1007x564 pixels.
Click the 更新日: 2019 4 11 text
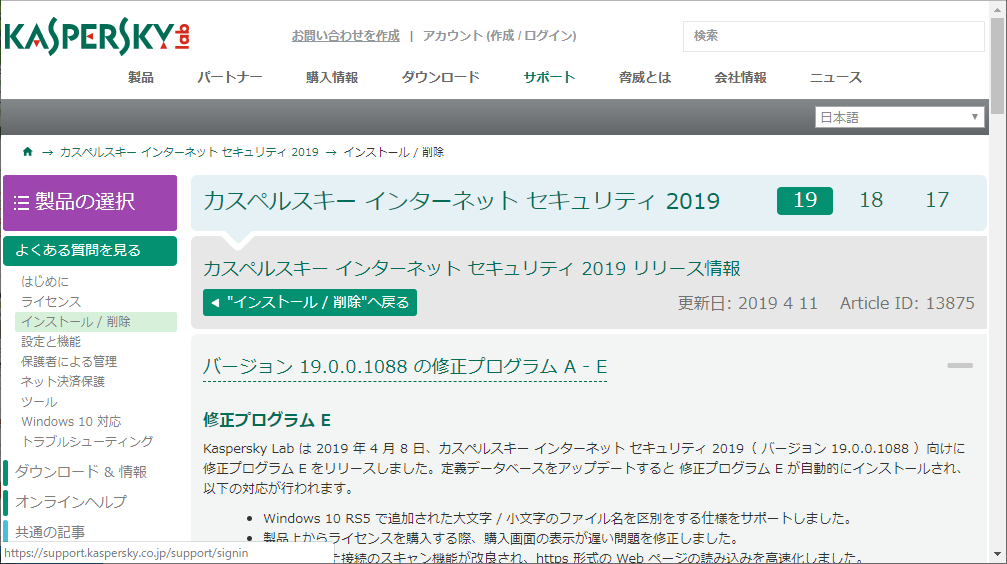[x=748, y=303]
